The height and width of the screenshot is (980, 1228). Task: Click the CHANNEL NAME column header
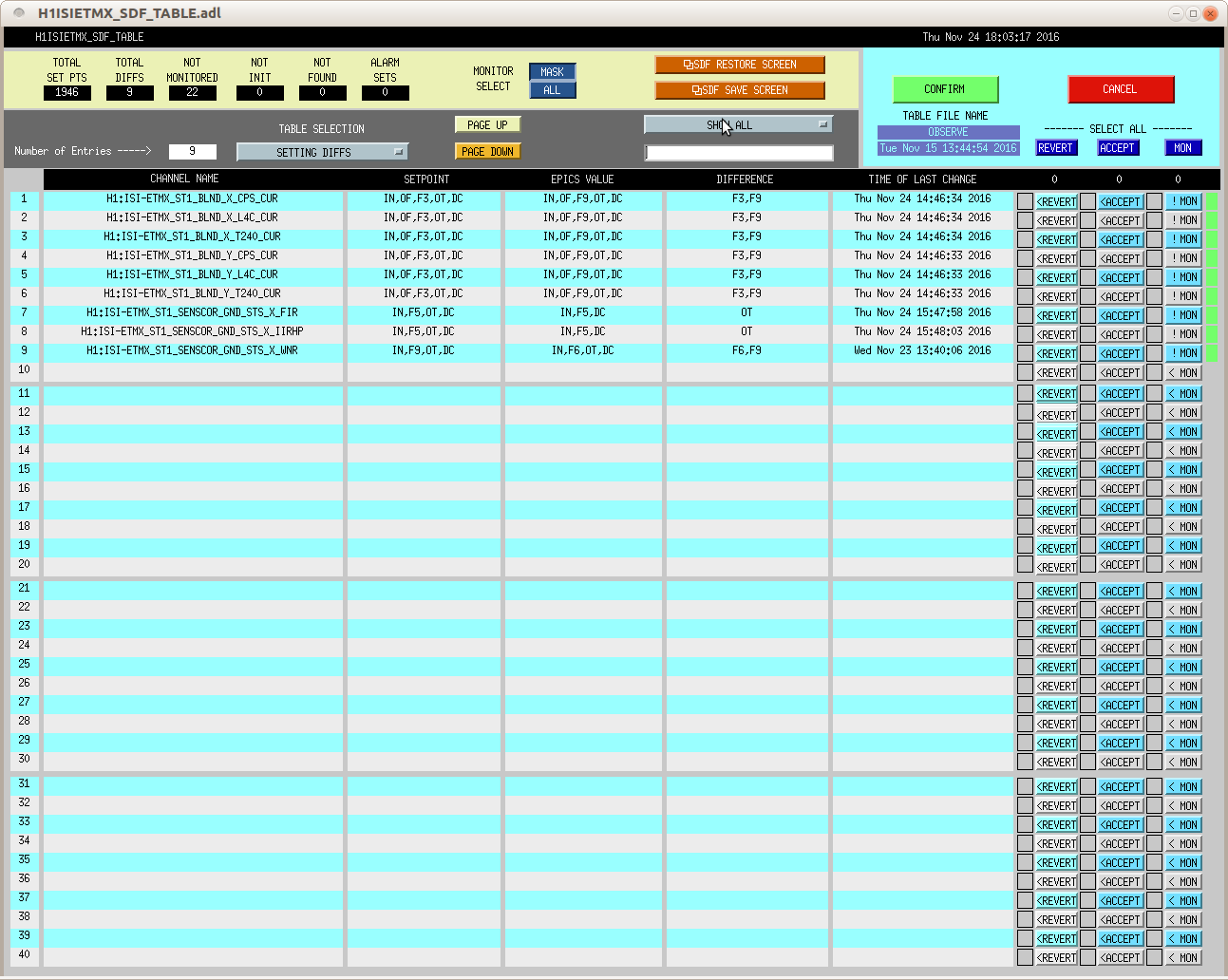point(184,179)
